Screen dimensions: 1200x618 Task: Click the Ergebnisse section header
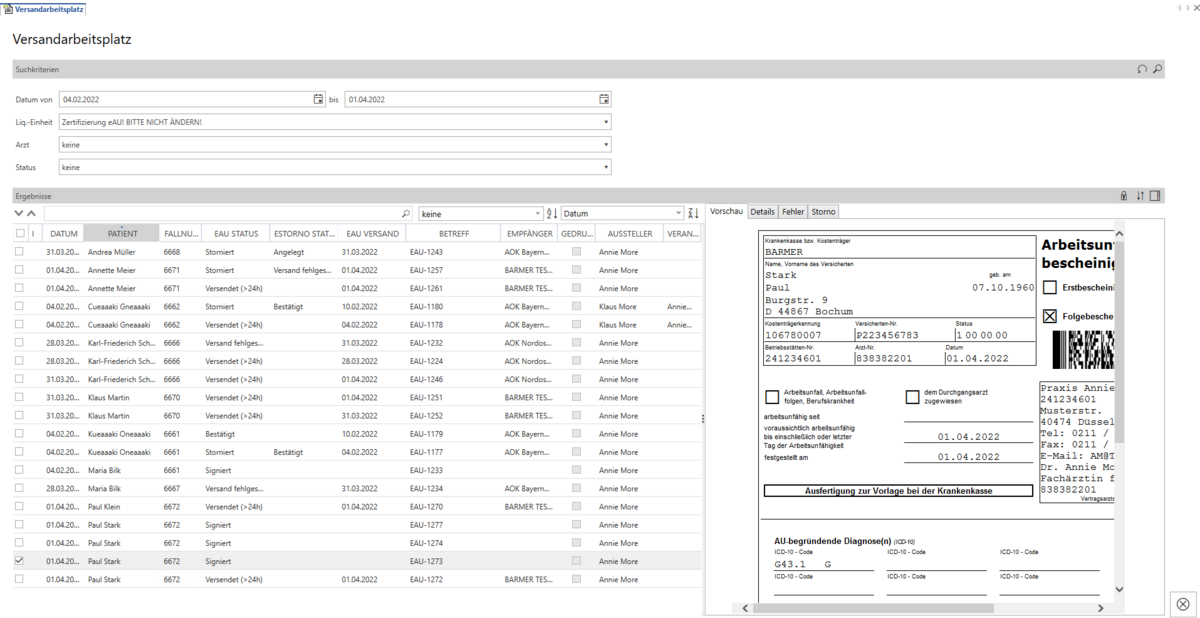click(x=590, y=196)
